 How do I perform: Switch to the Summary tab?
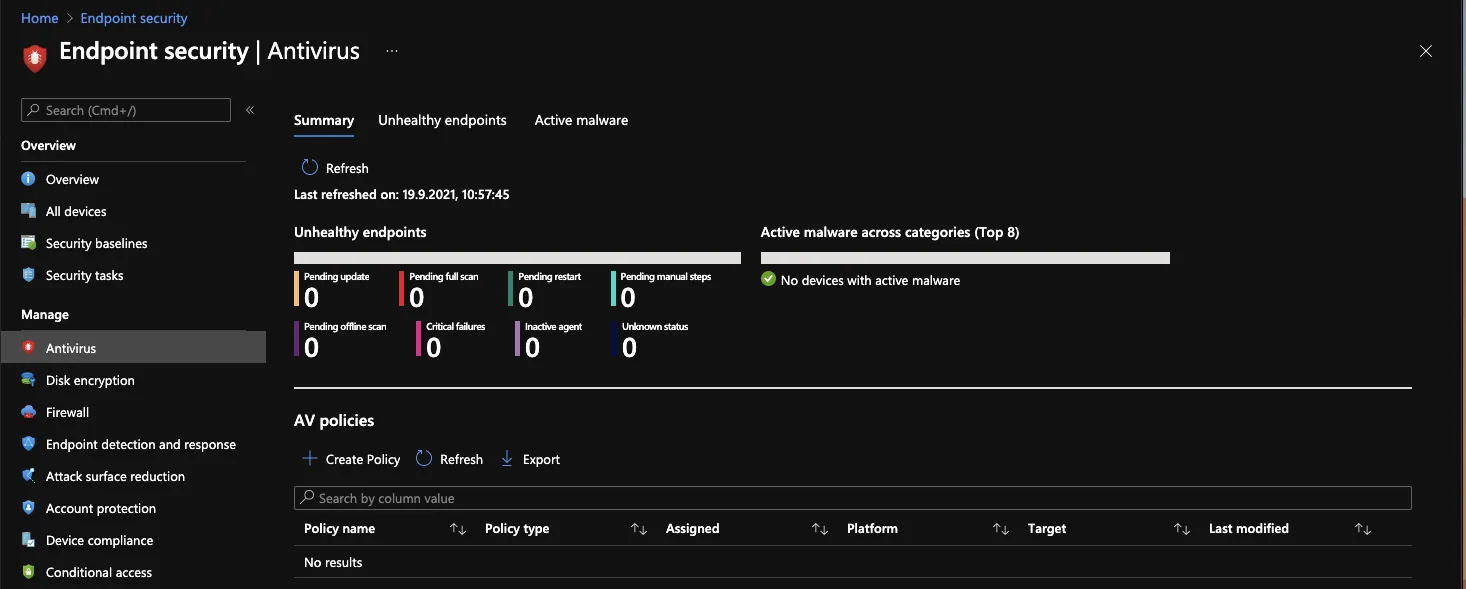[324, 120]
